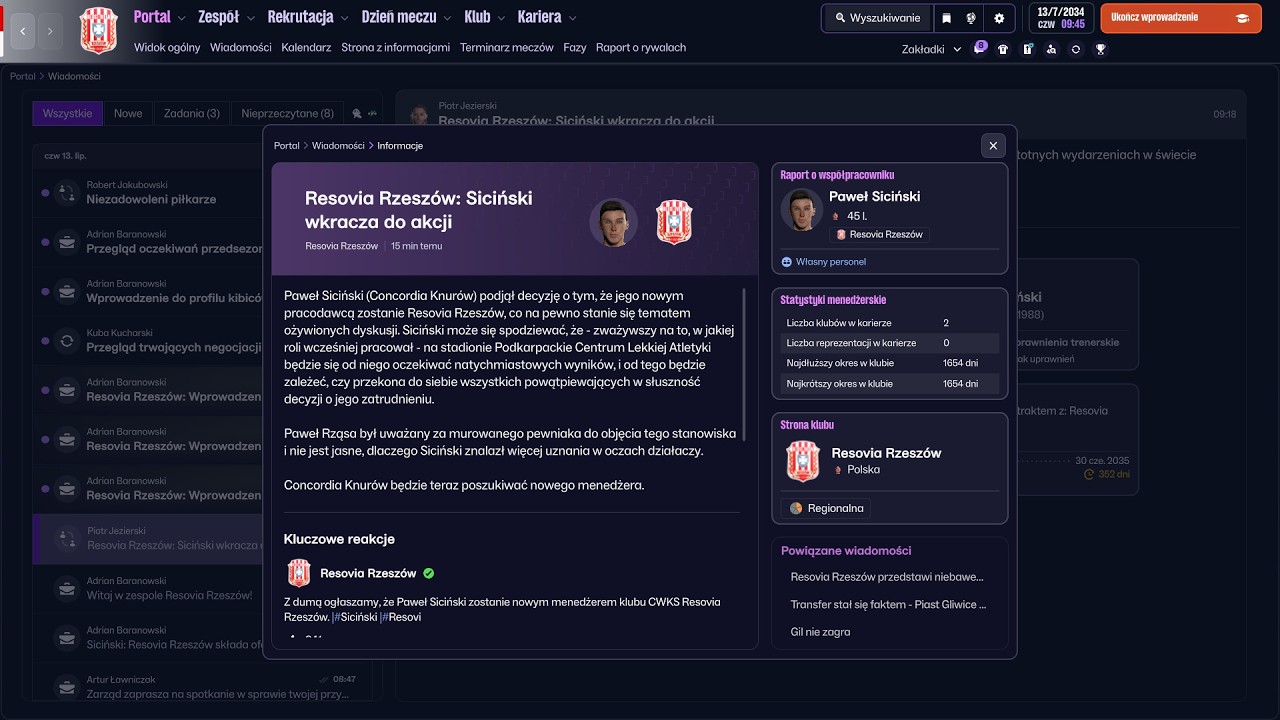Switch to the Zadania (3) tab

tap(192, 114)
